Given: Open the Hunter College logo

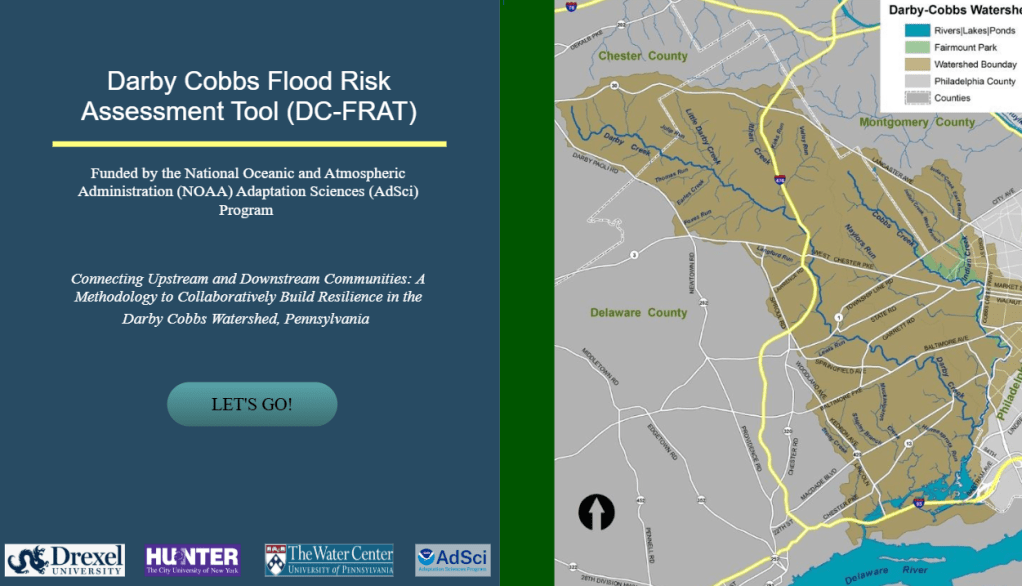Looking at the screenshot, I should point(193,560).
